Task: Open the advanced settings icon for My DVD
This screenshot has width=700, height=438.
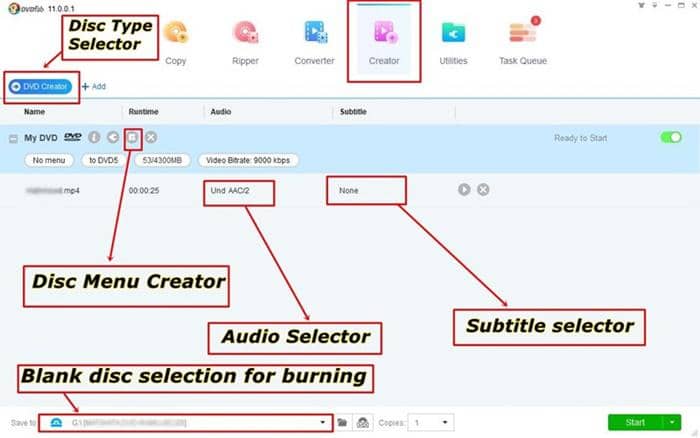Action: [113, 137]
